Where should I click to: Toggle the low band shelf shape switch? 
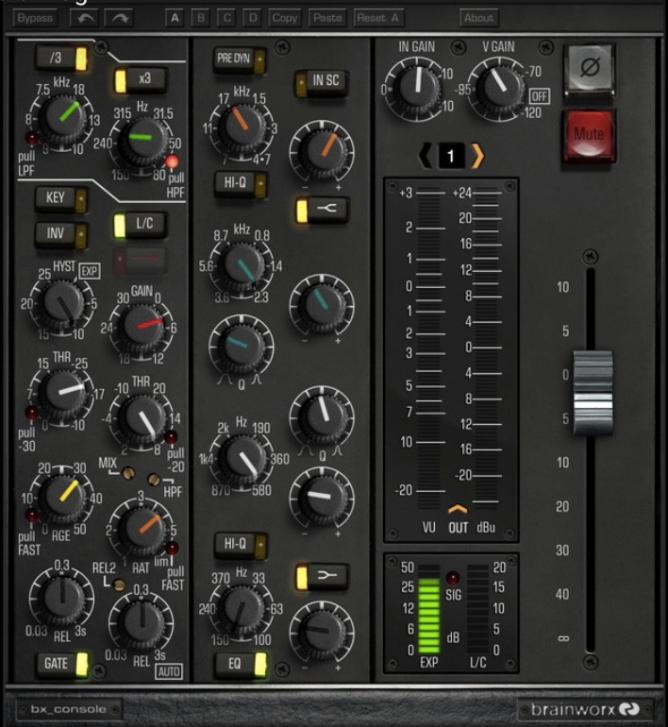coord(322,577)
